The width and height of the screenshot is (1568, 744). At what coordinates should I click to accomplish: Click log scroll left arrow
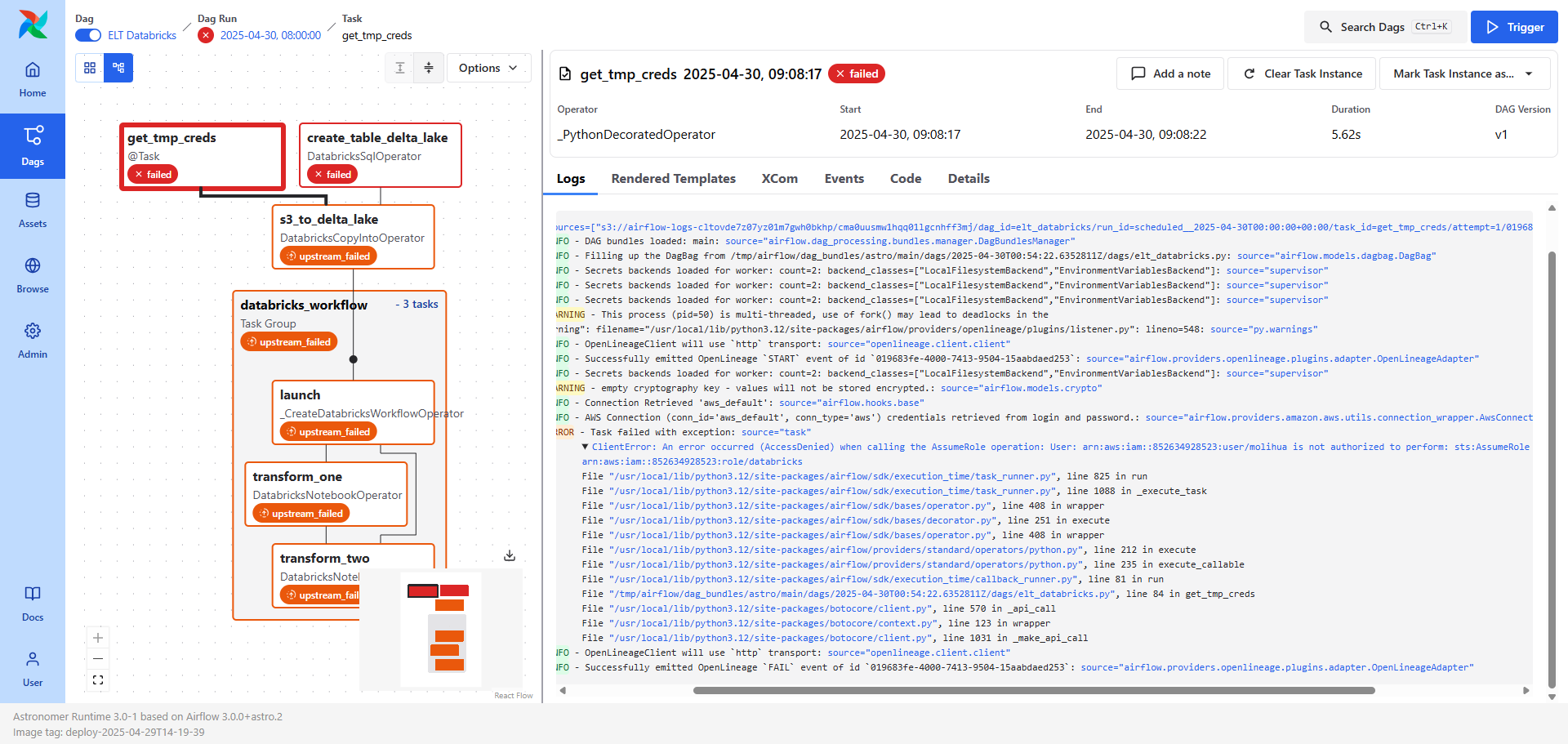[563, 690]
